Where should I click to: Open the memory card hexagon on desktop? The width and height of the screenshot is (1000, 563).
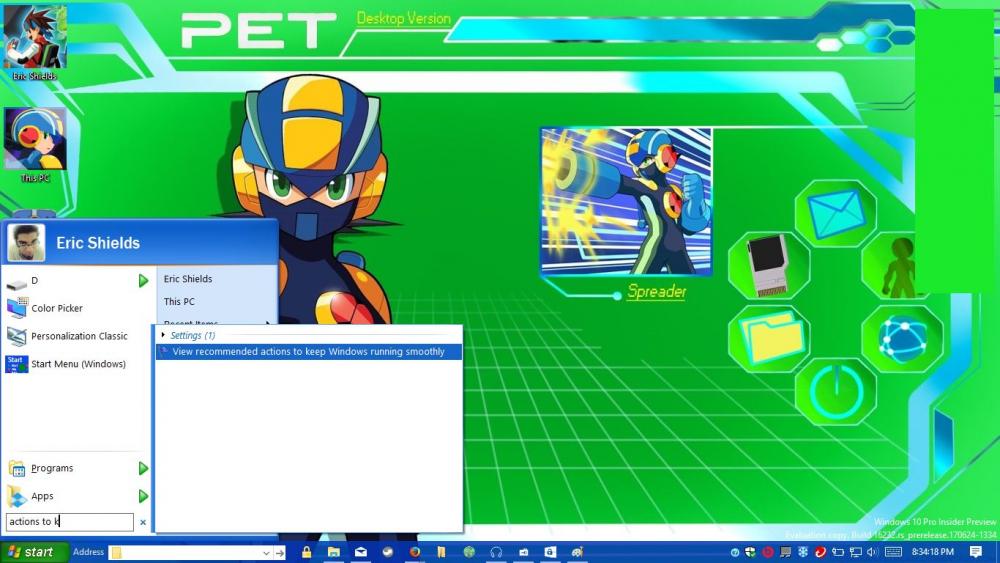pos(768,265)
